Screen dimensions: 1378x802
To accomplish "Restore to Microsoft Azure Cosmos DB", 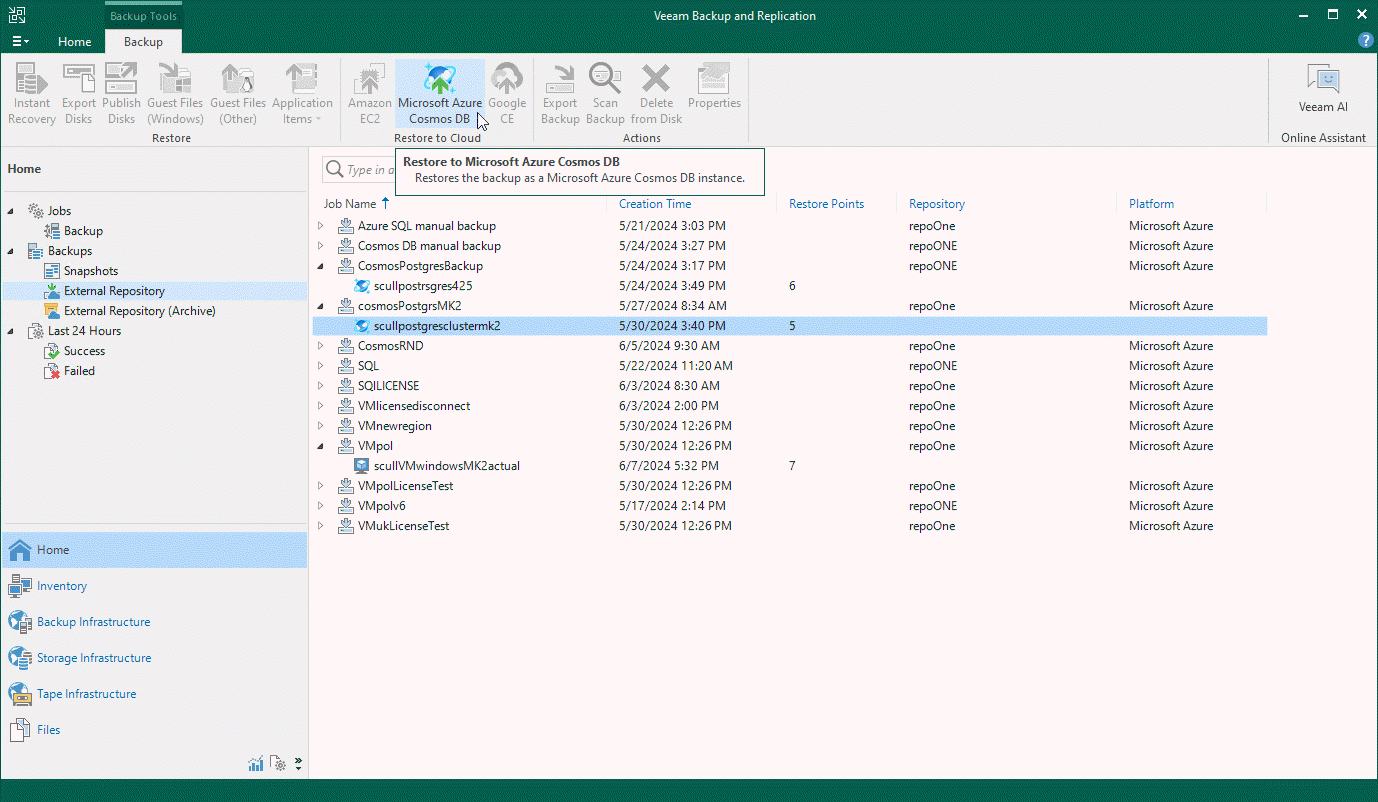I will click(440, 93).
